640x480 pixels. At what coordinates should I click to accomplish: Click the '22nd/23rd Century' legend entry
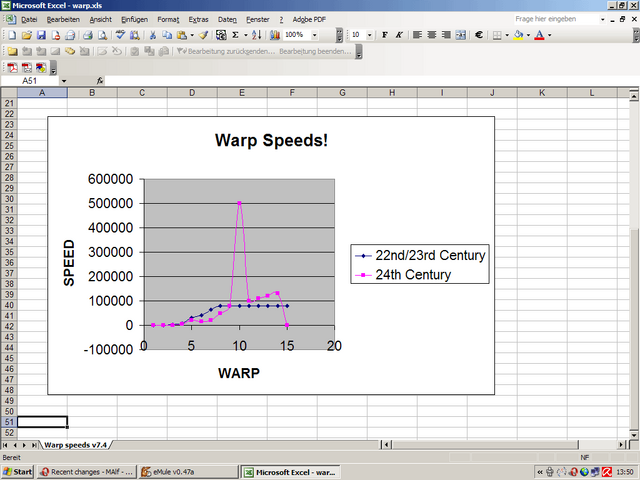pyautogui.click(x=420, y=256)
